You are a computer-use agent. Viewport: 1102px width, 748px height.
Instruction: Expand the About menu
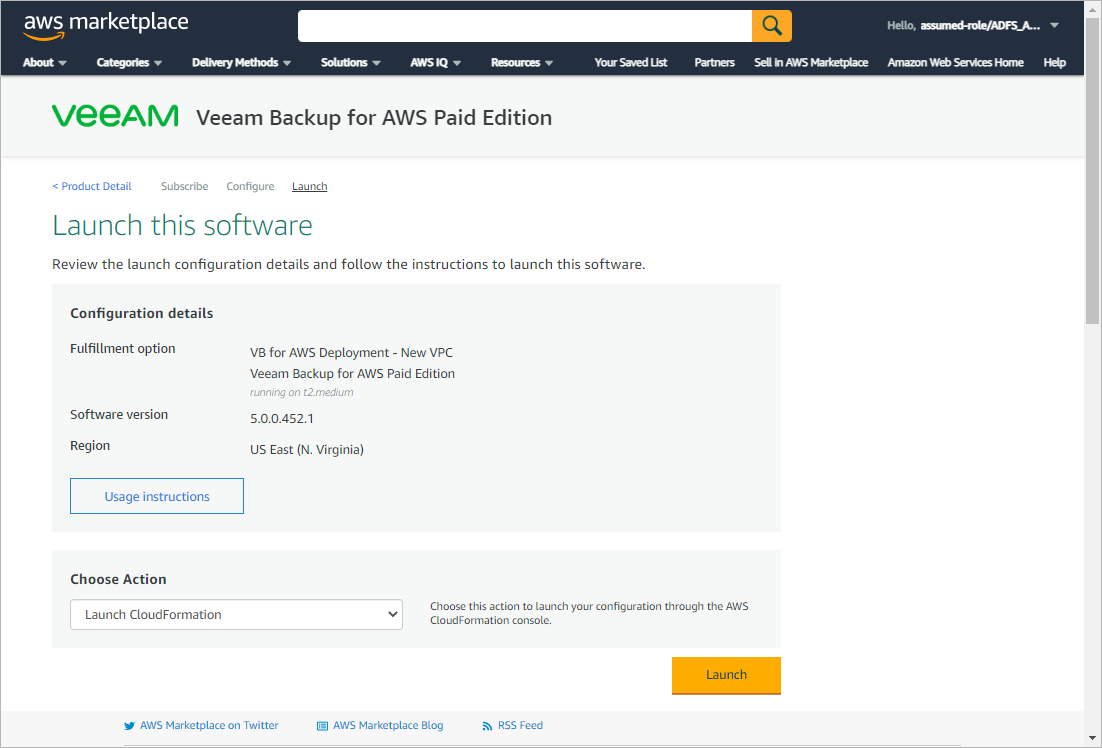[x=45, y=63]
